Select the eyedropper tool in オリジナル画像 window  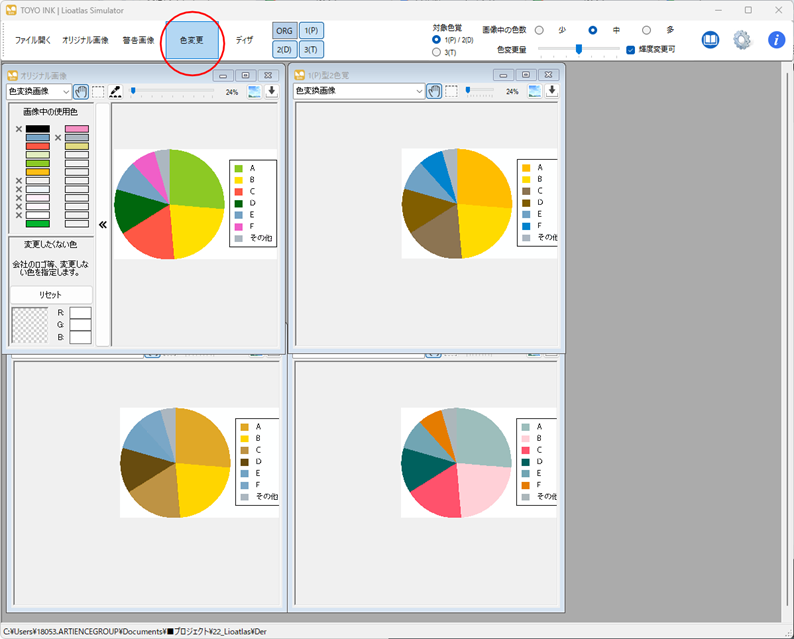click(x=115, y=91)
